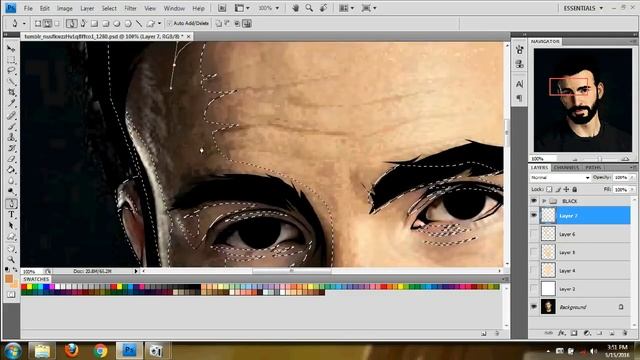
Task: Show Layer 4 visibility
Action: click(x=533, y=270)
